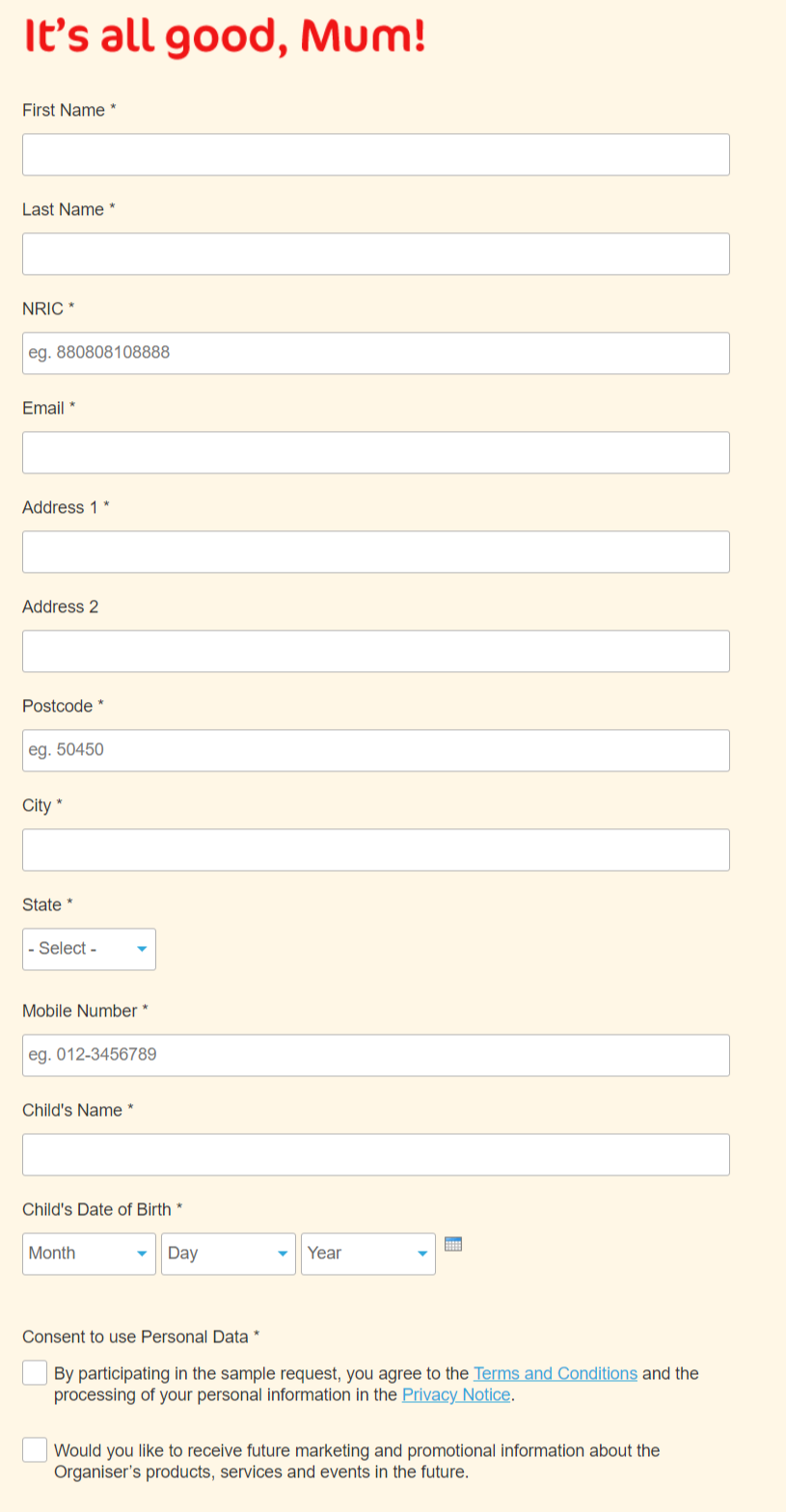Image resolution: width=786 pixels, height=1512 pixels.
Task: Enable the future marketing information checkbox
Action: pyautogui.click(x=35, y=1449)
